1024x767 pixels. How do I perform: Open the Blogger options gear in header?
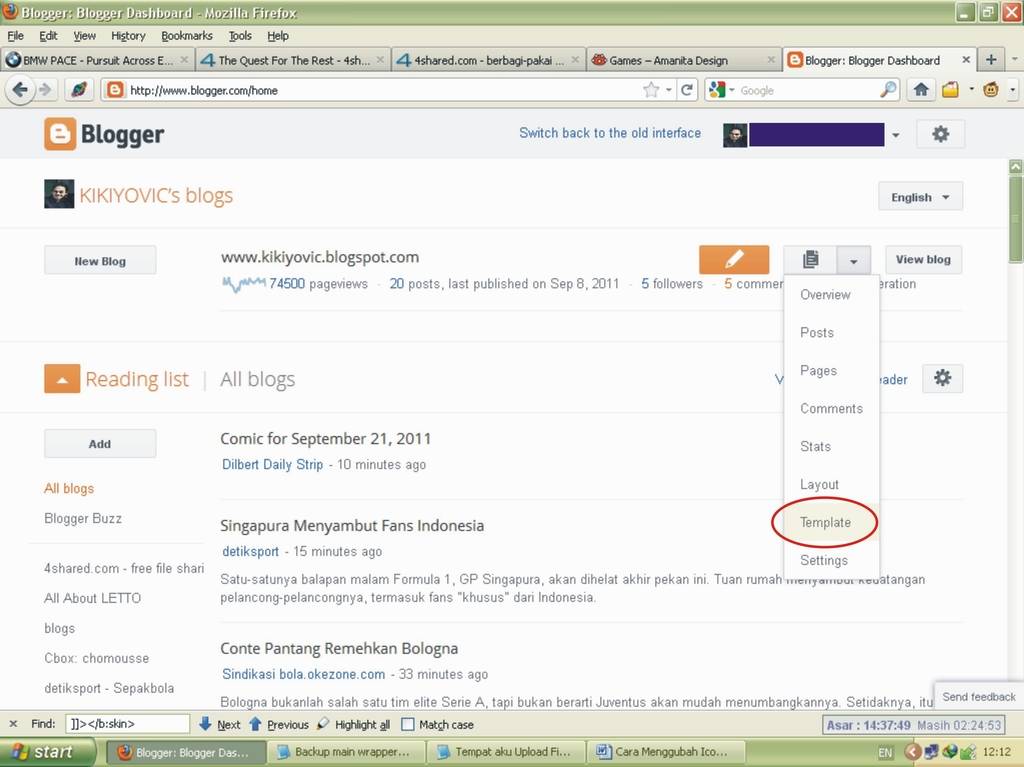[x=940, y=134]
